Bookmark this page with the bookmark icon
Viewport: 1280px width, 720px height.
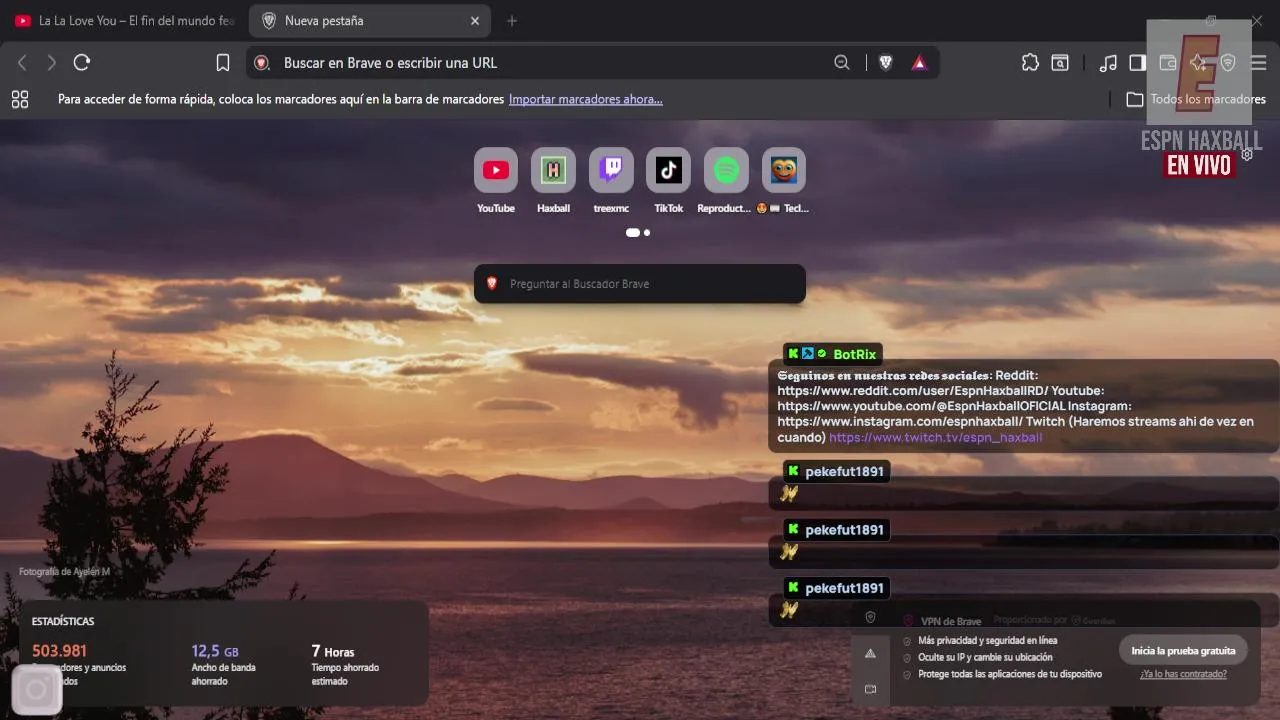coord(223,63)
